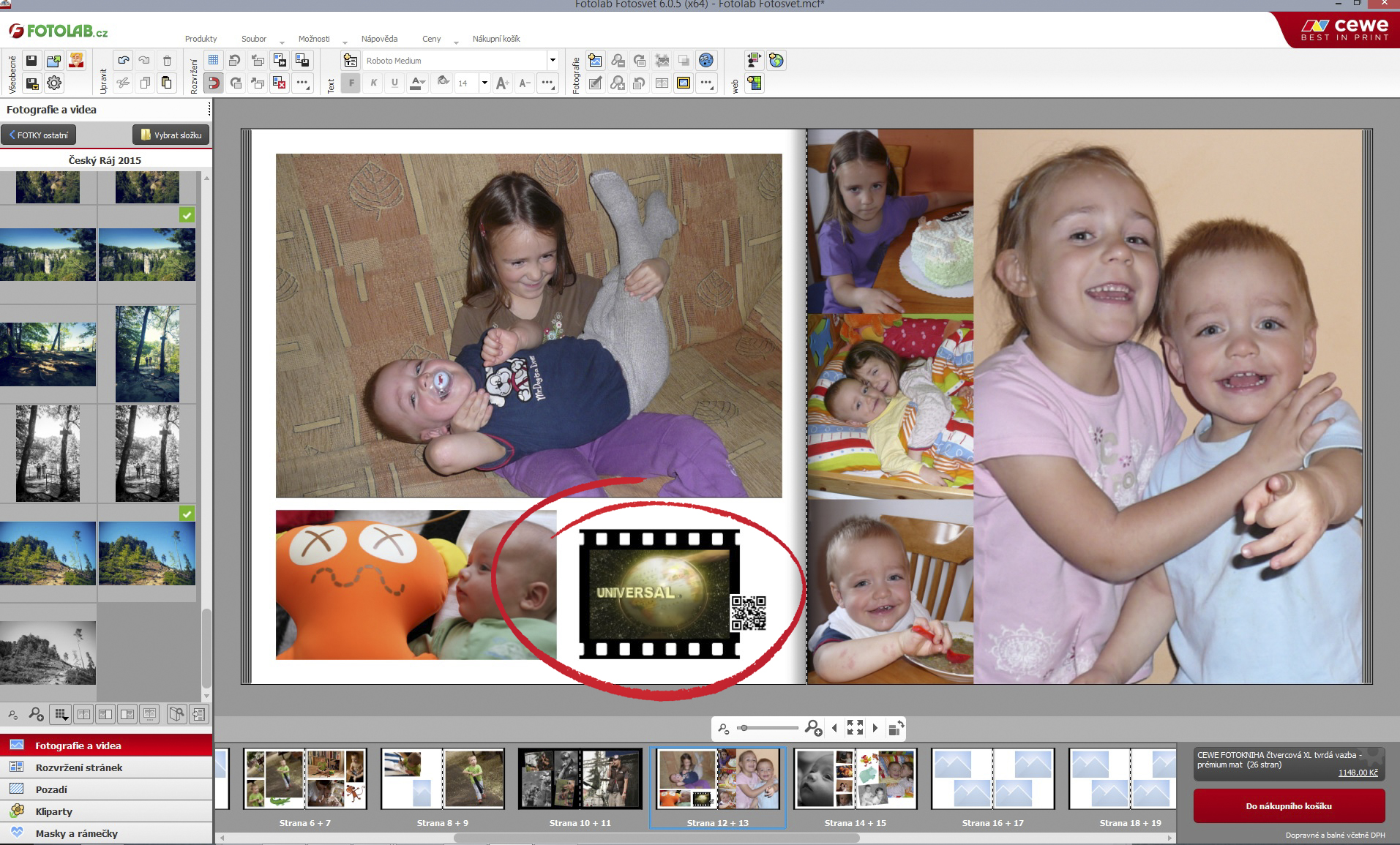Select the Strana 14 + 15 thumbnail
The image size is (1400, 845).
click(x=855, y=779)
